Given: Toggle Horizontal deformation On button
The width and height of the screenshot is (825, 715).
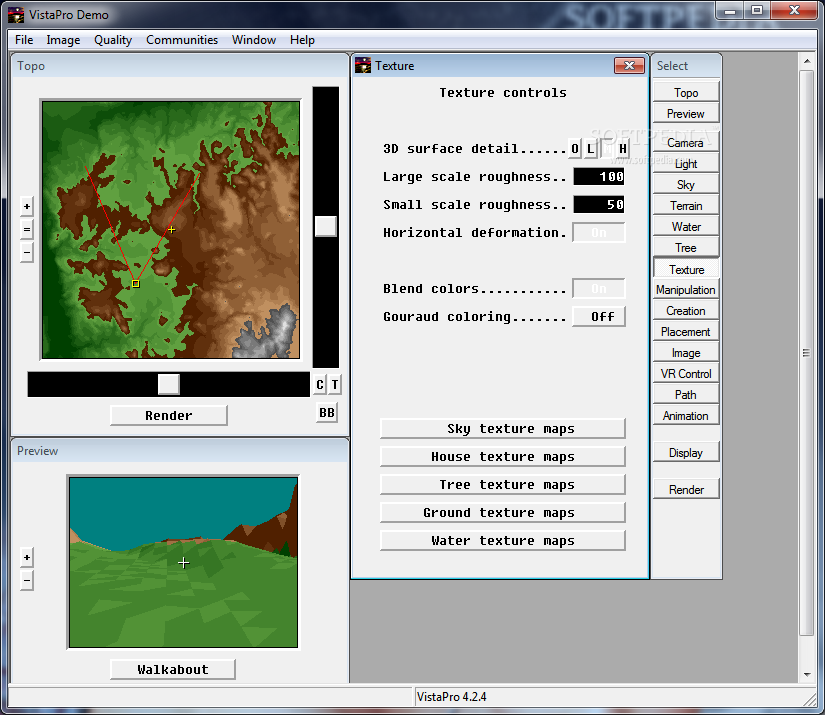Looking at the screenshot, I should click(x=599, y=233).
